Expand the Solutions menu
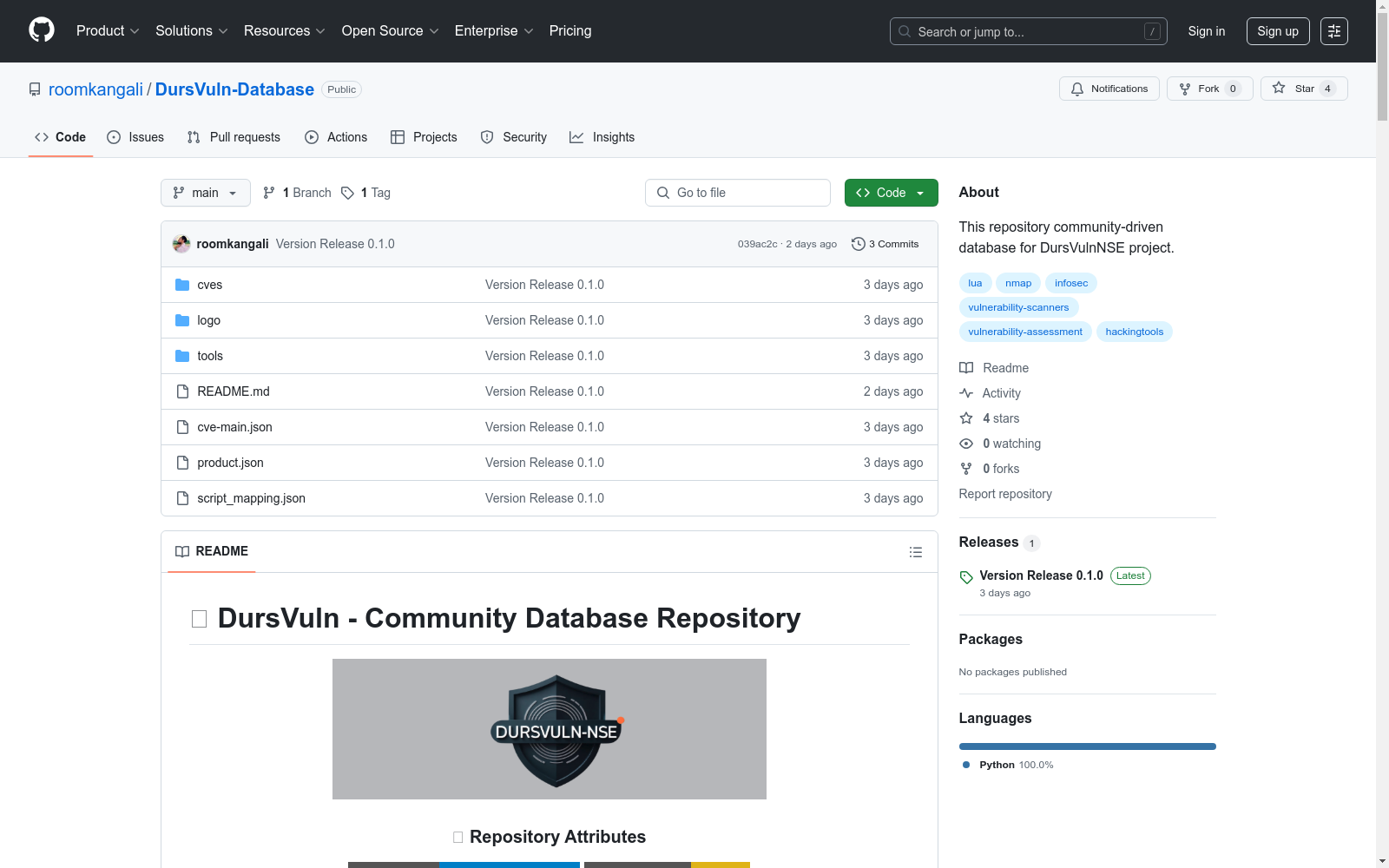The image size is (1389, 868). tap(192, 31)
